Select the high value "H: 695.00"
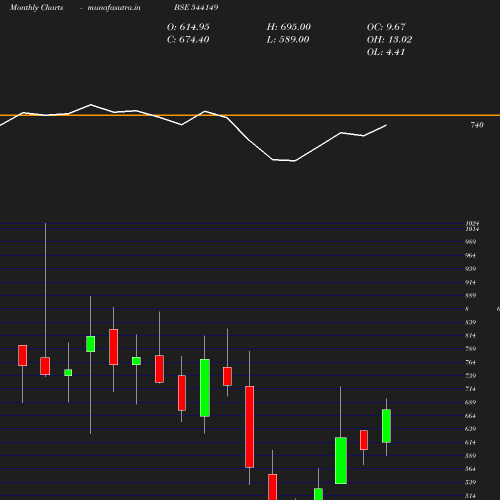Screen dimensions: 500x500 289,27
